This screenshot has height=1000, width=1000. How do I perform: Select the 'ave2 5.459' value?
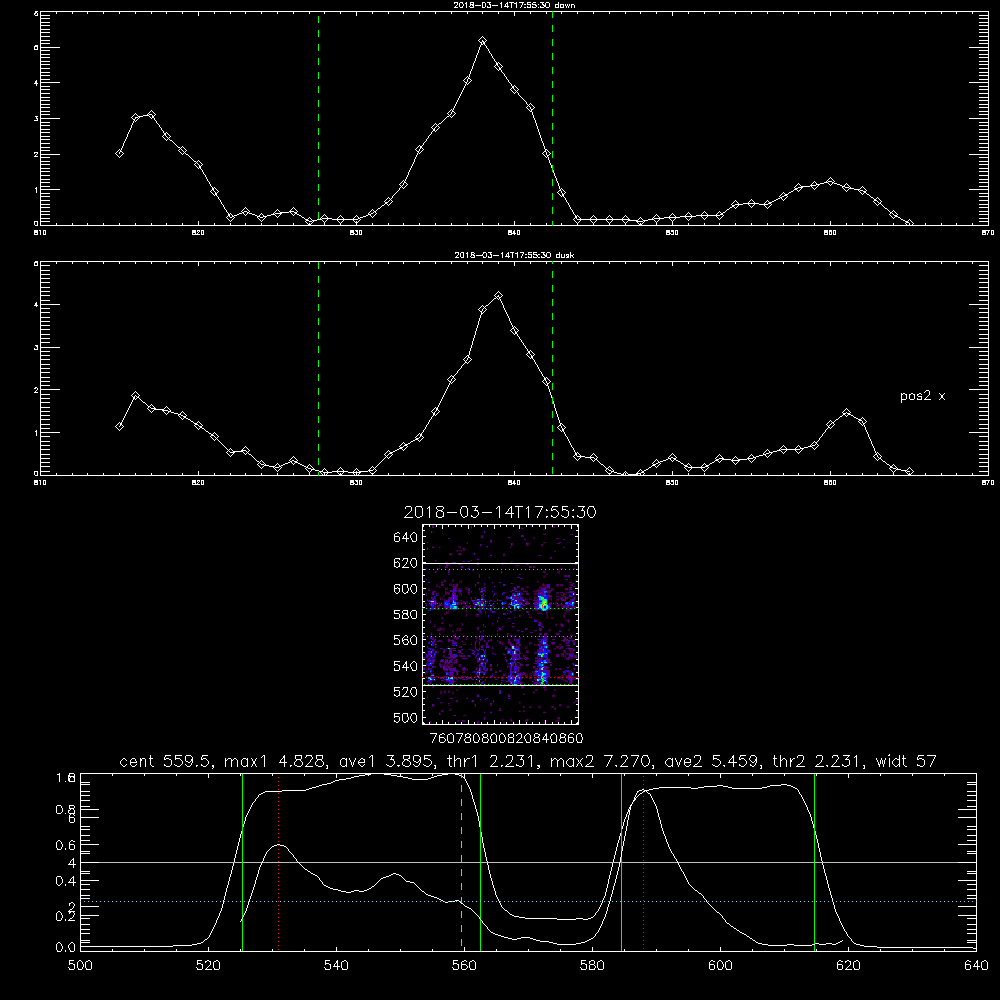[x=712, y=761]
